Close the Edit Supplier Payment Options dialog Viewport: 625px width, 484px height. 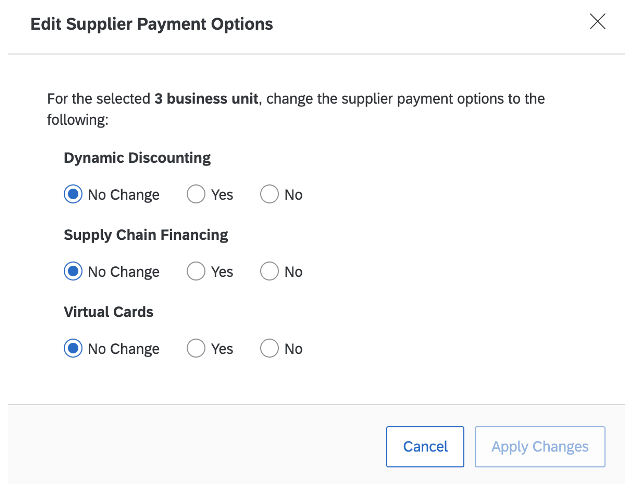597,22
